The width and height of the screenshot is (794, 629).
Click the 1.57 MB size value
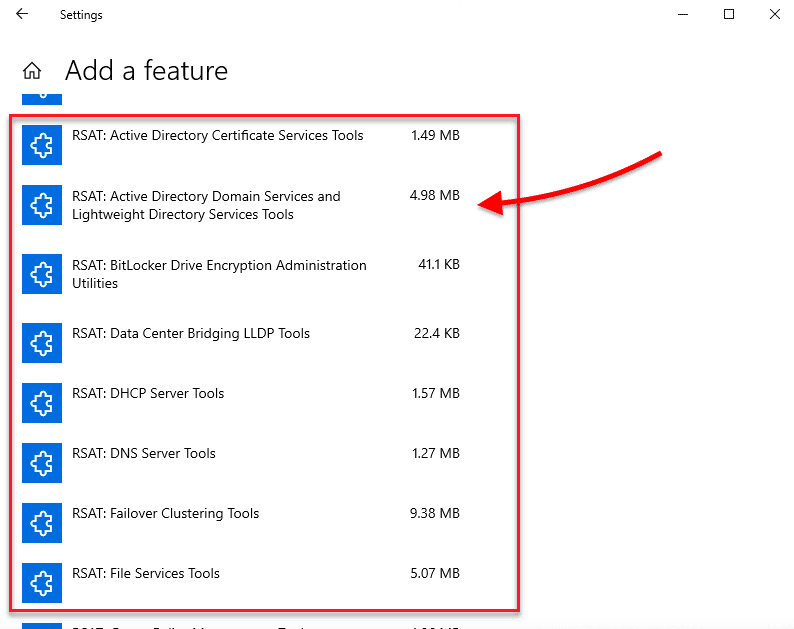click(436, 393)
